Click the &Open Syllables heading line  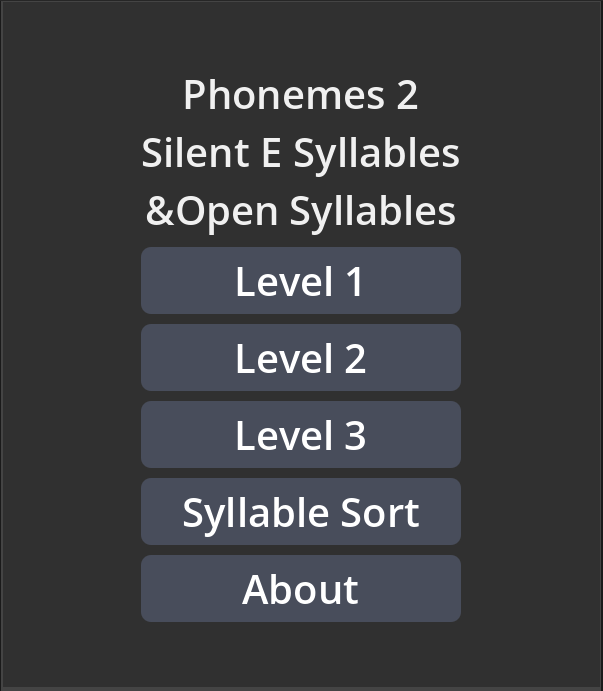301,211
